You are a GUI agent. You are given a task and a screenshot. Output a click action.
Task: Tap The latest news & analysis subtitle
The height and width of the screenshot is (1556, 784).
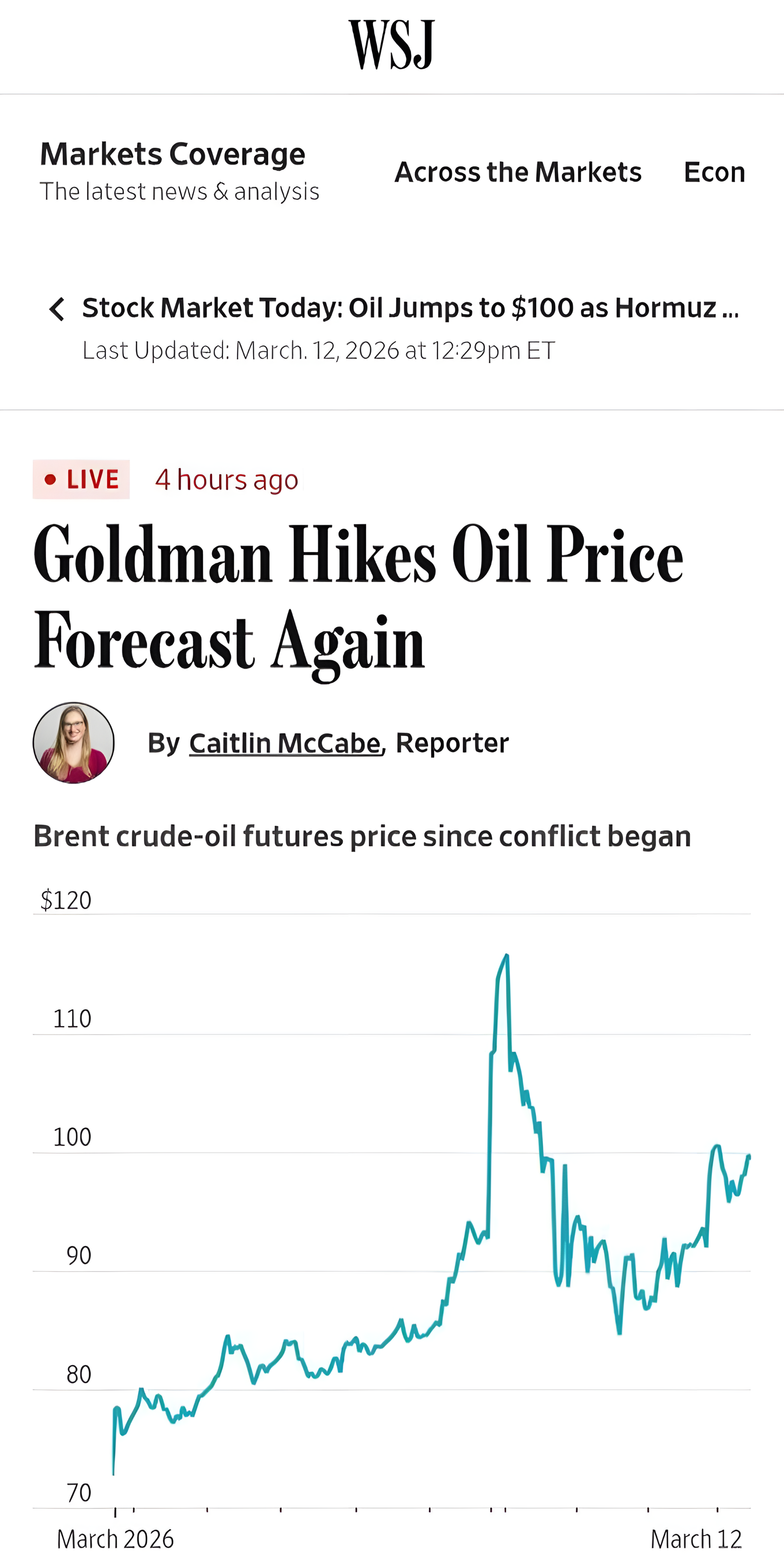(179, 191)
